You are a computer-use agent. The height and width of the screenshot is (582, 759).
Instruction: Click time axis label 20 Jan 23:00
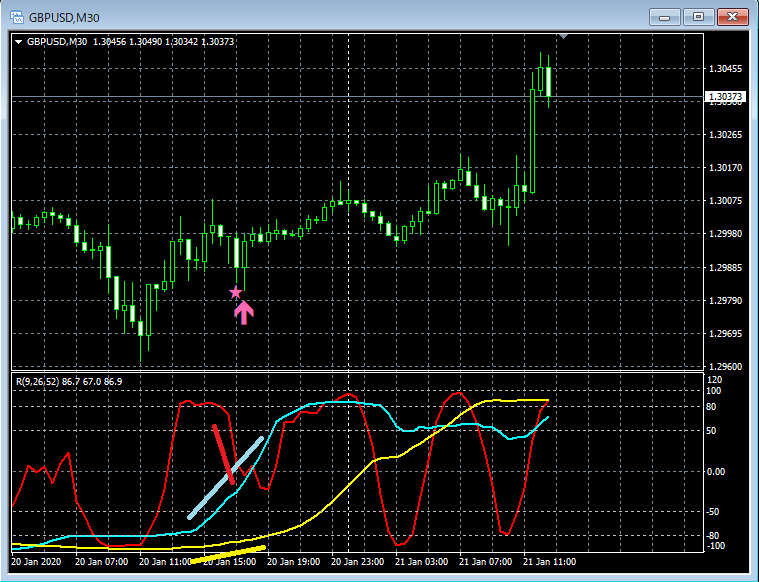click(x=357, y=562)
